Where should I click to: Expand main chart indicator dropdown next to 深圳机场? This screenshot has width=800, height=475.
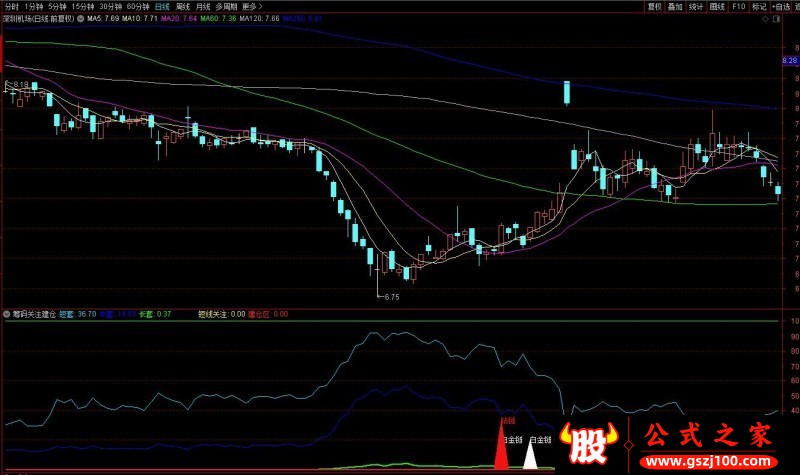(81, 18)
